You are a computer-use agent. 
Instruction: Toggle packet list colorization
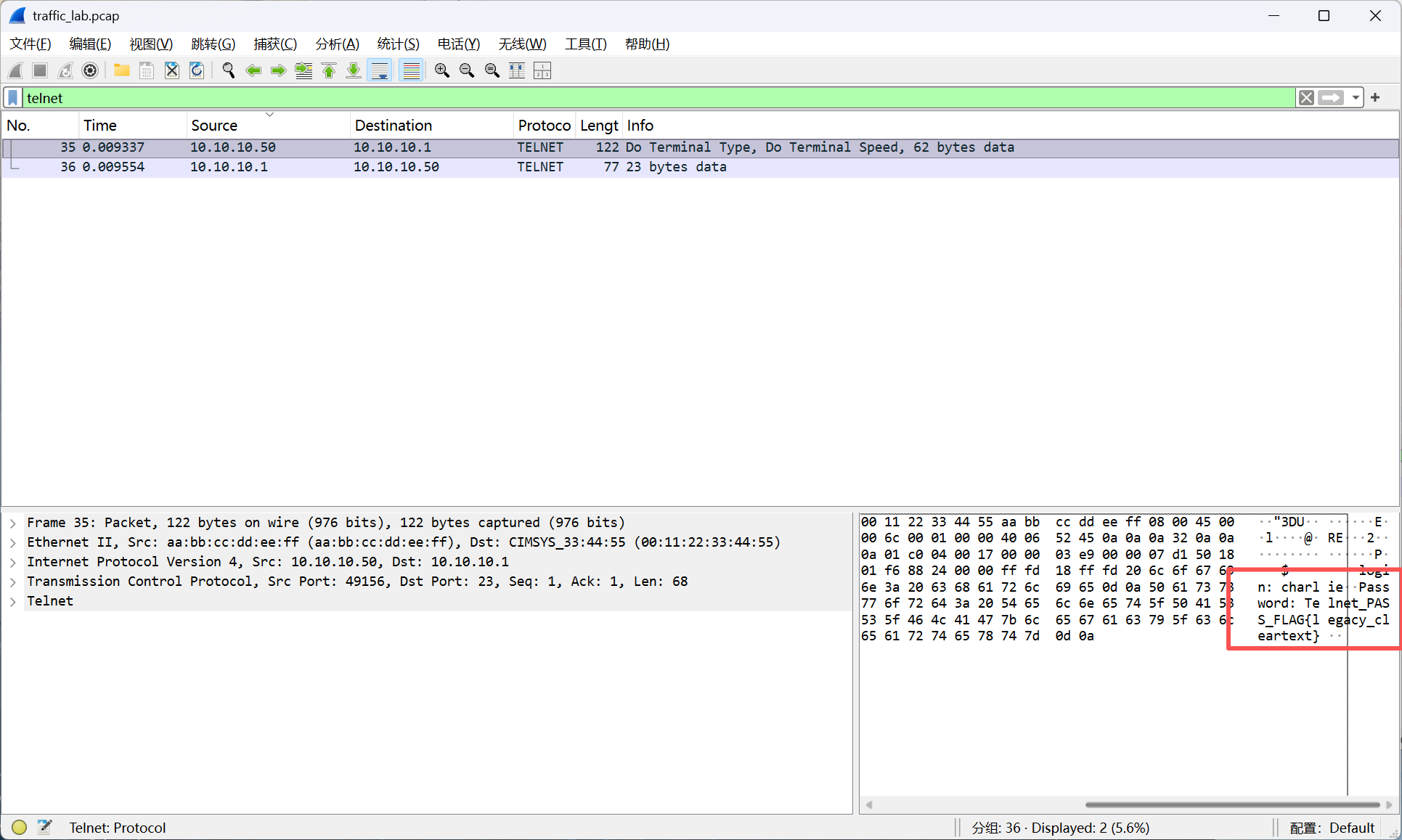(x=411, y=70)
